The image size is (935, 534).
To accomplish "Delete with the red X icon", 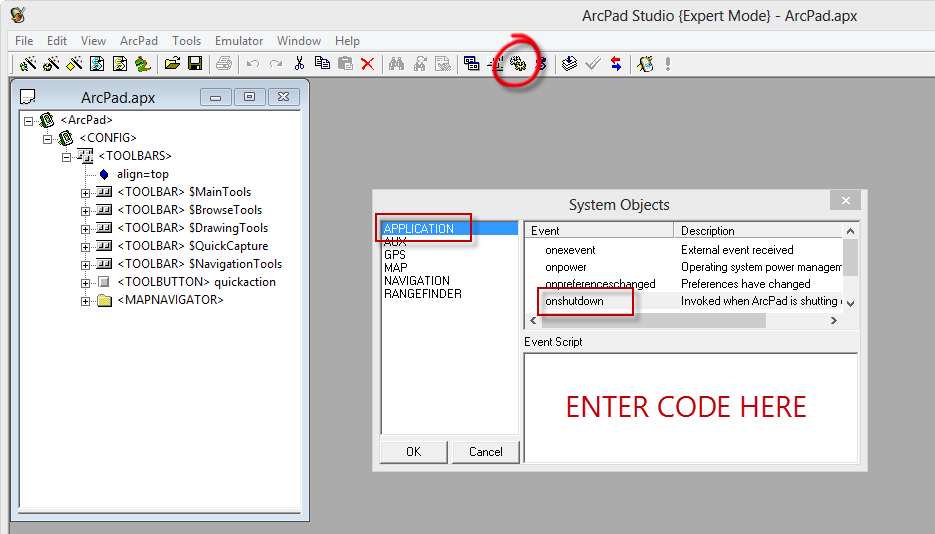I will point(368,64).
